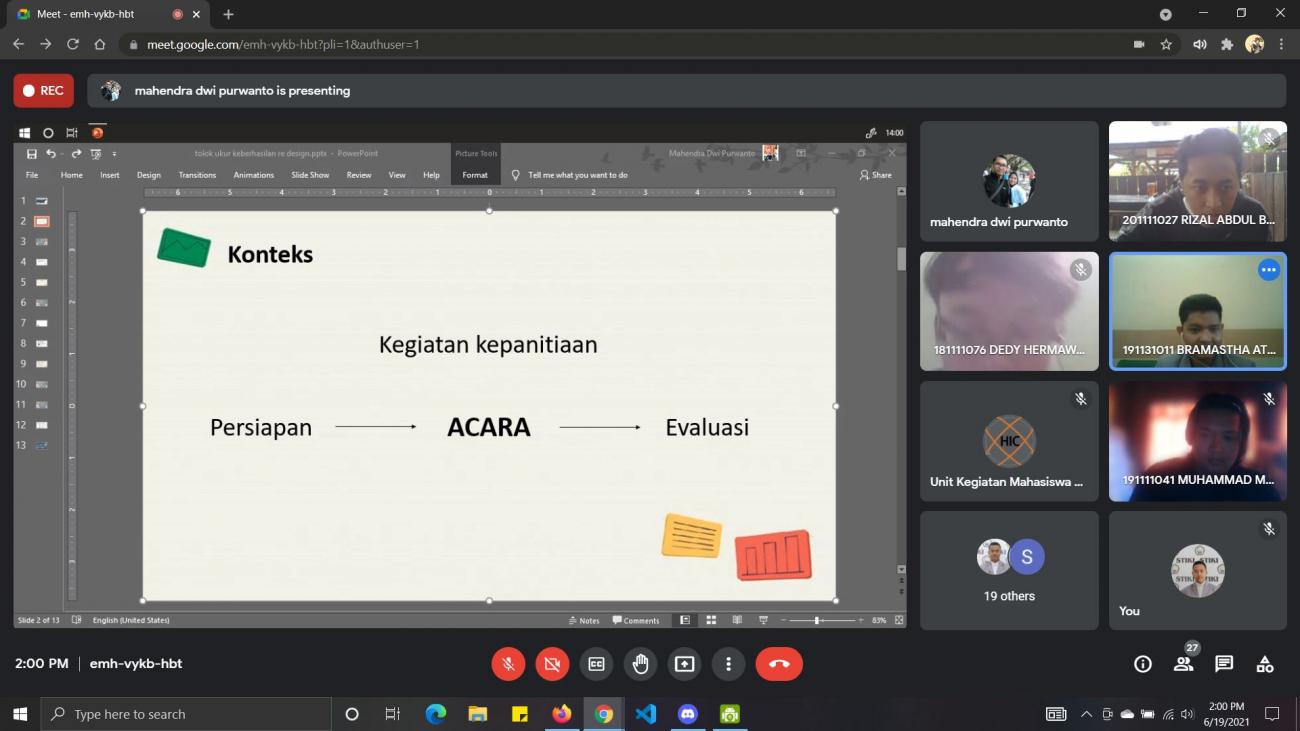
Task: Raise hand in the meeting
Action: coord(640,664)
